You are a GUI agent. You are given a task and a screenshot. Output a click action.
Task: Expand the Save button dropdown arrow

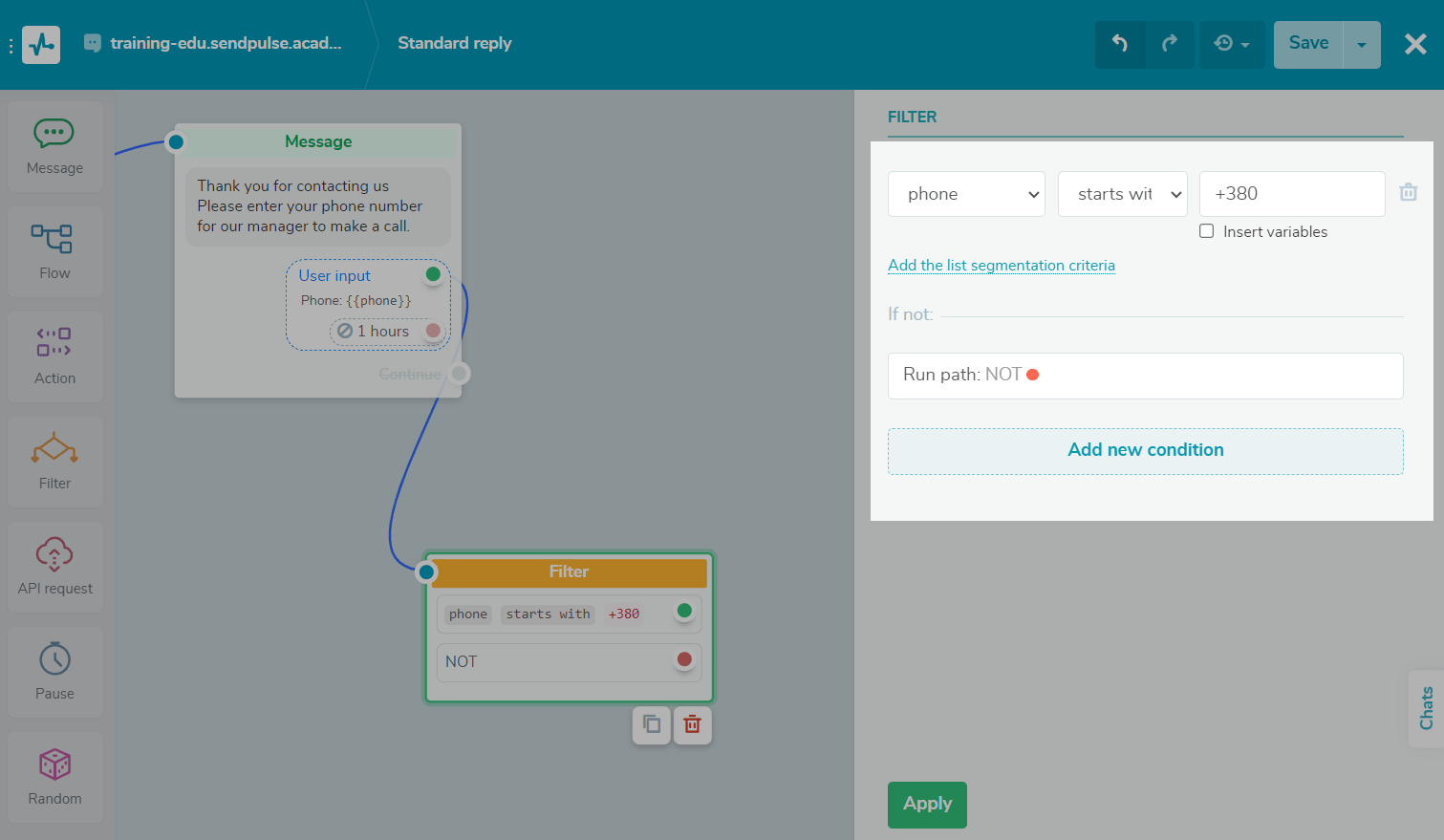click(x=1361, y=44)
